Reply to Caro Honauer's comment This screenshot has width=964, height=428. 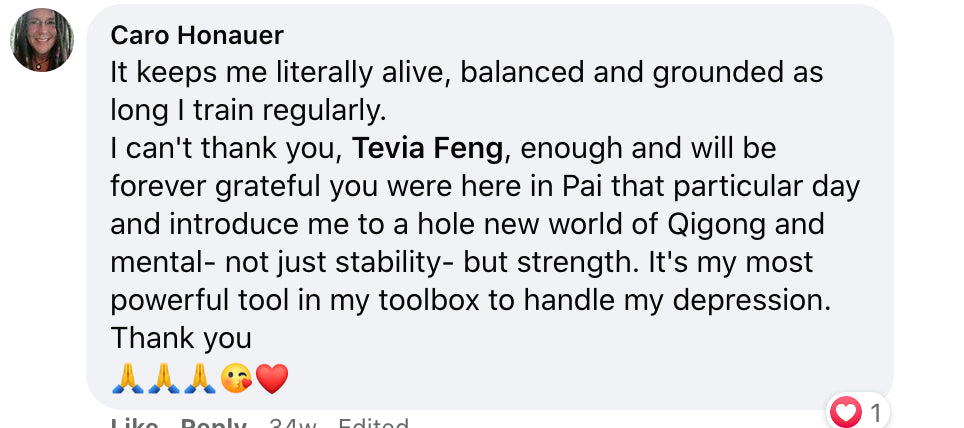pos(213,423)
